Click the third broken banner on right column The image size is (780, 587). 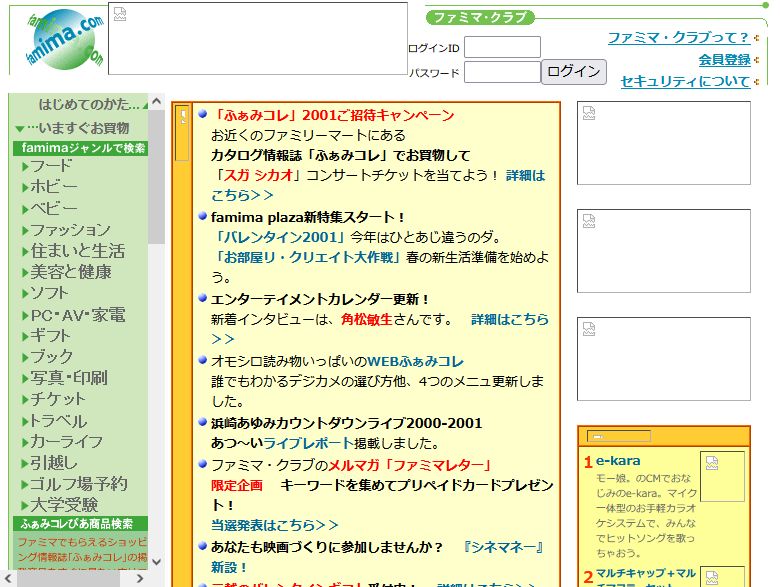[x=664, y=359]
